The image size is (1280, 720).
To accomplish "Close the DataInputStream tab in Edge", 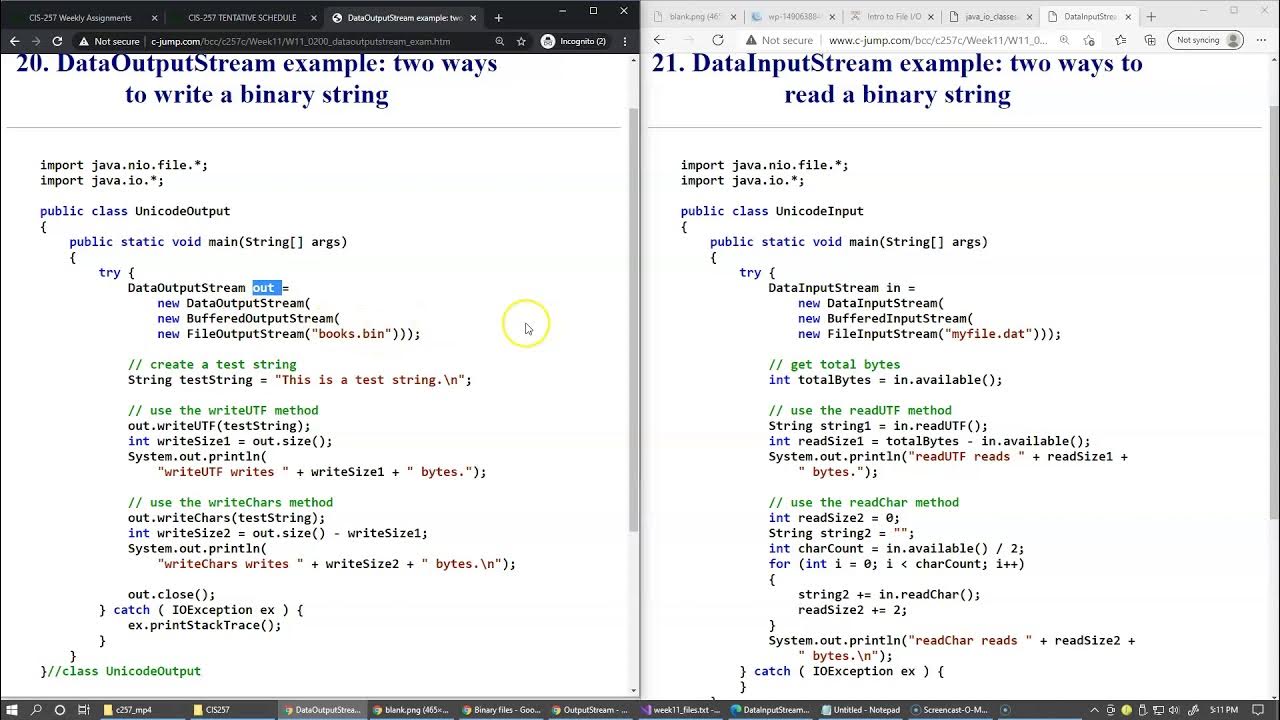I will tap(1129, 16).
